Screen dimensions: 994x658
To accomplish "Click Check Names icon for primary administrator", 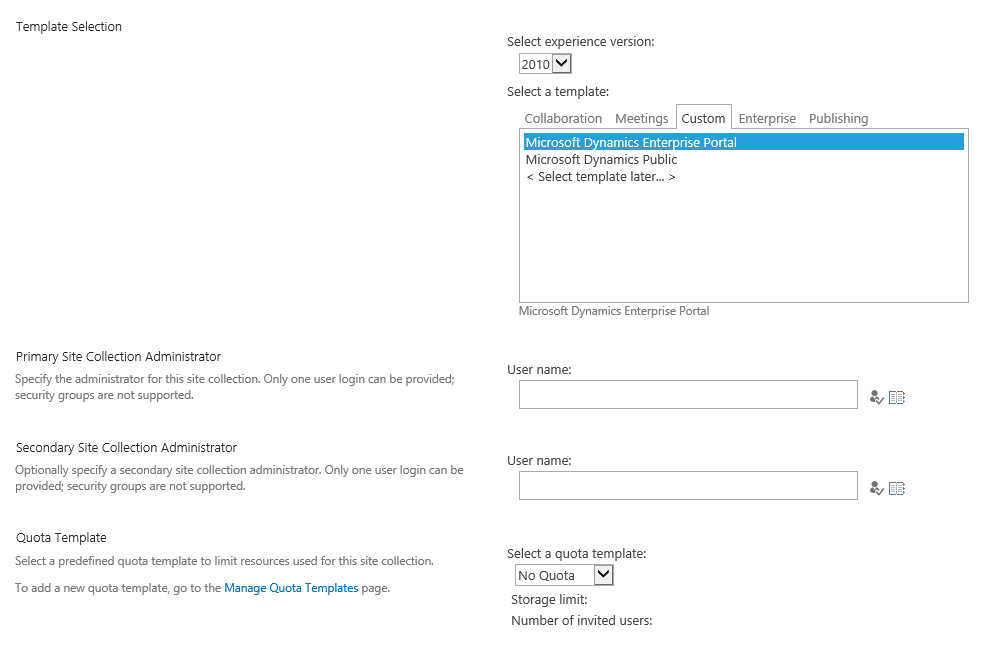I will (x=877, y=397).
